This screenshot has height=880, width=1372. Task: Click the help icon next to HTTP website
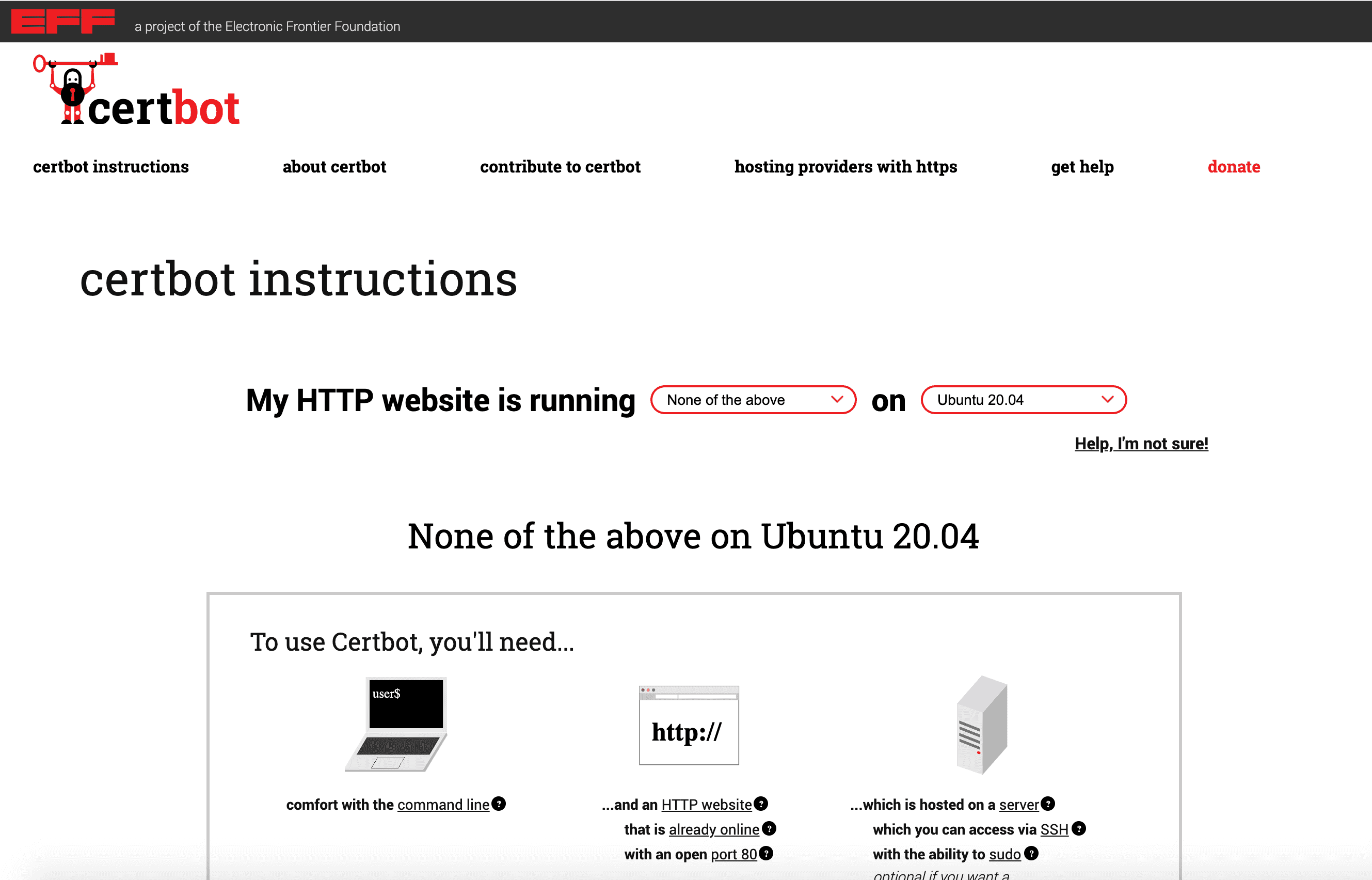click(x=761, y=804)
